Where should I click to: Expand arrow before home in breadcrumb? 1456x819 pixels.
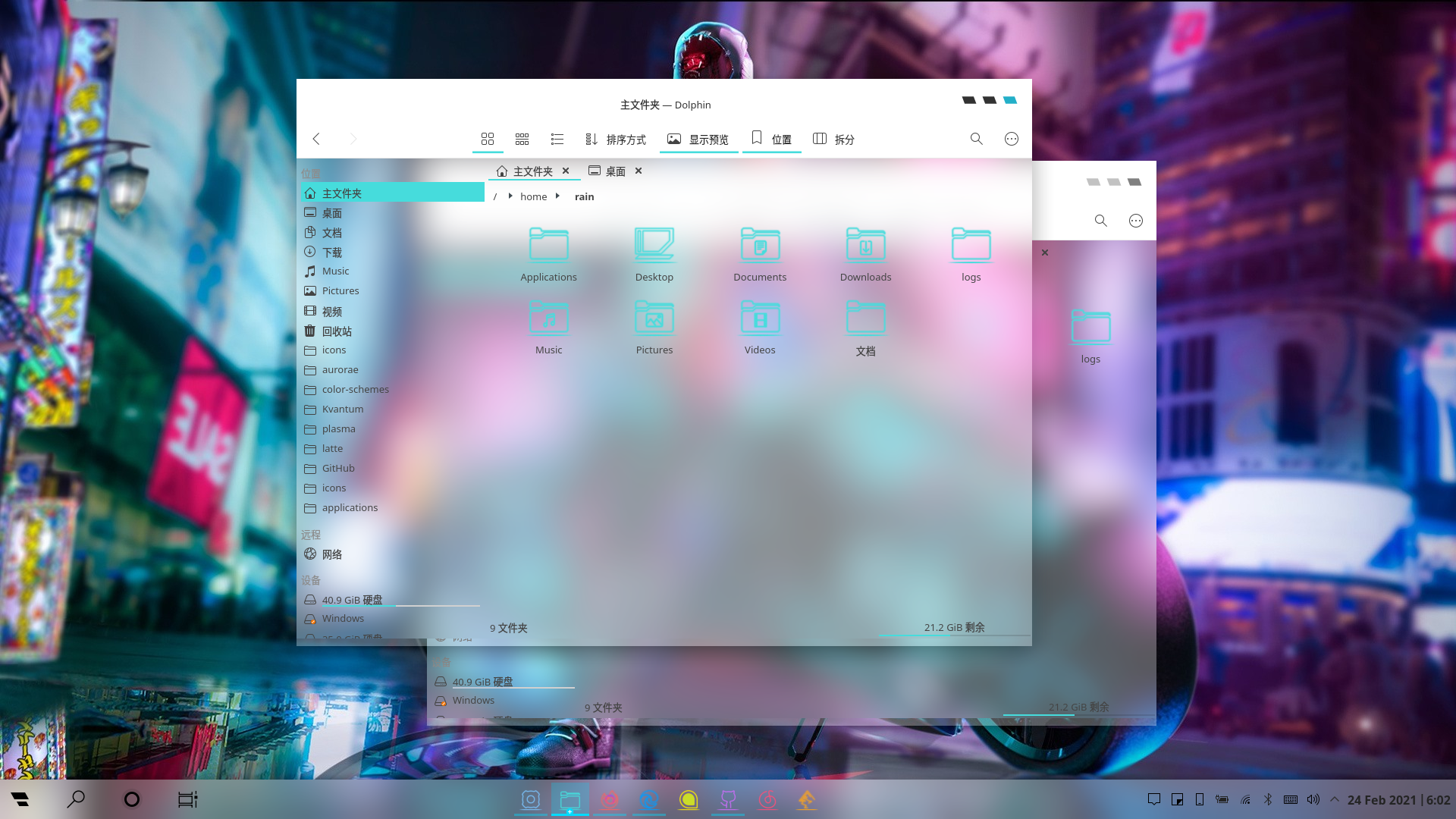(510, 196)
